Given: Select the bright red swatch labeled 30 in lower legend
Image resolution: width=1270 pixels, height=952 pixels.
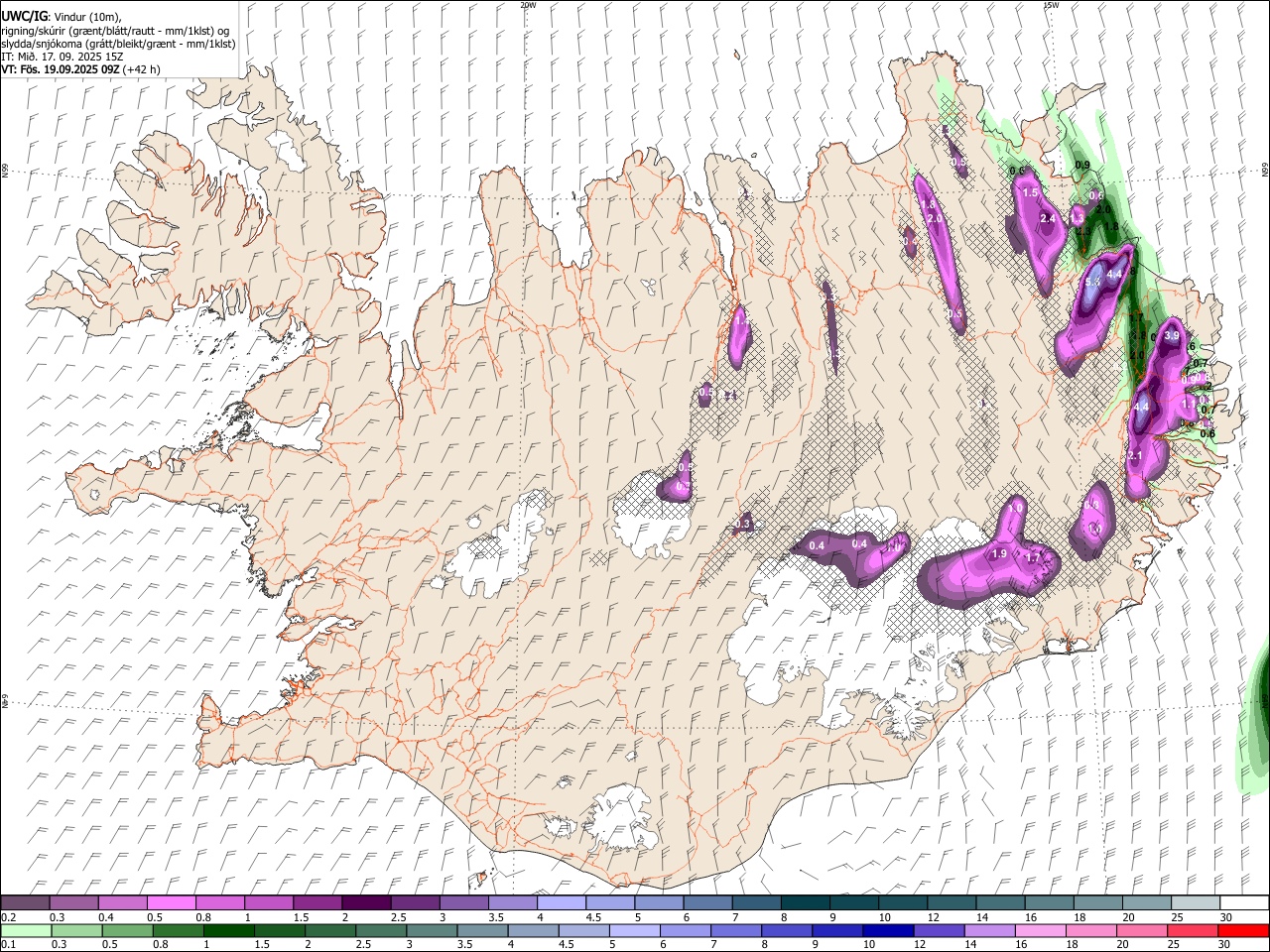Looking at the screenshot, I should click(x=1243, y=931).
